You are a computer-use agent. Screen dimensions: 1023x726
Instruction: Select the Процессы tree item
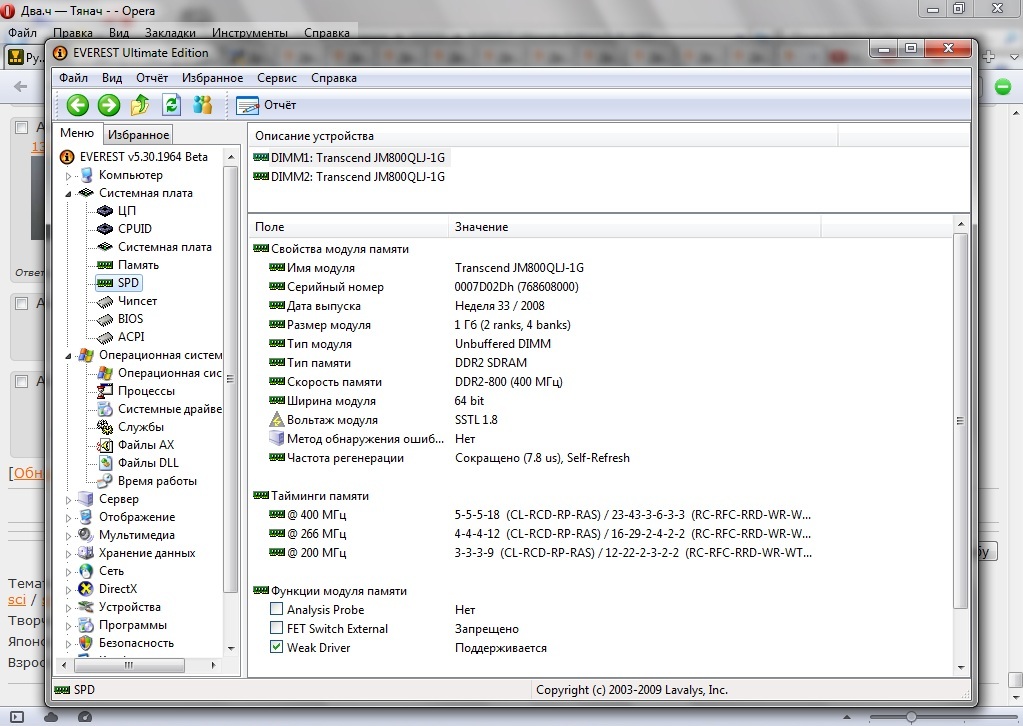coord(146,391)
